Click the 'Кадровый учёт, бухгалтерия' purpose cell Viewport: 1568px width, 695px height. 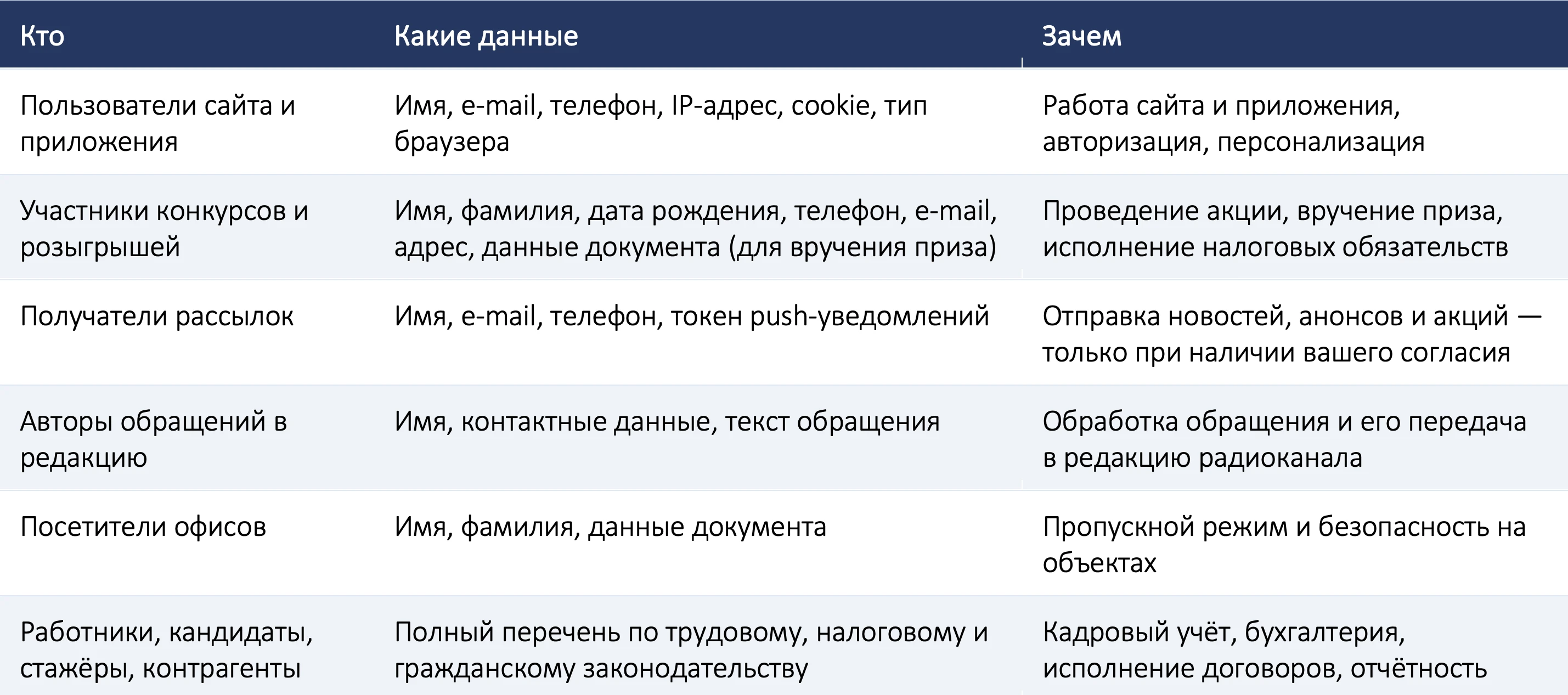[x=1295, y=646]
